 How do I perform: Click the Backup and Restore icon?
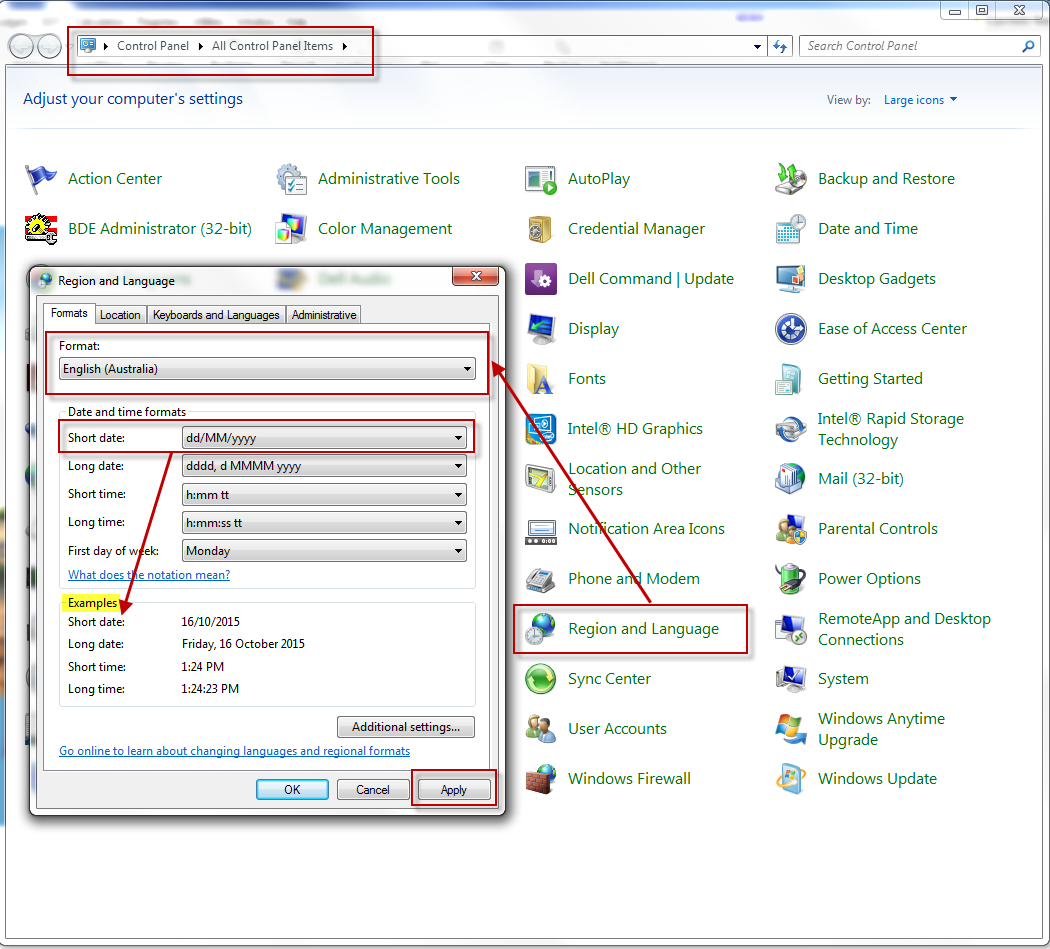[x=791, y=179]
